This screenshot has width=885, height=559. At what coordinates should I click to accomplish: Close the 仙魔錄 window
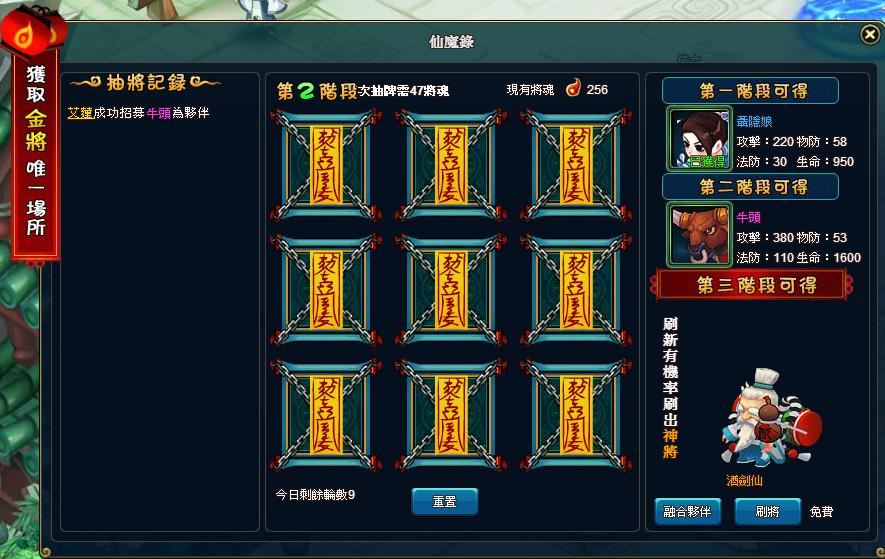click(x=870, y=34)
